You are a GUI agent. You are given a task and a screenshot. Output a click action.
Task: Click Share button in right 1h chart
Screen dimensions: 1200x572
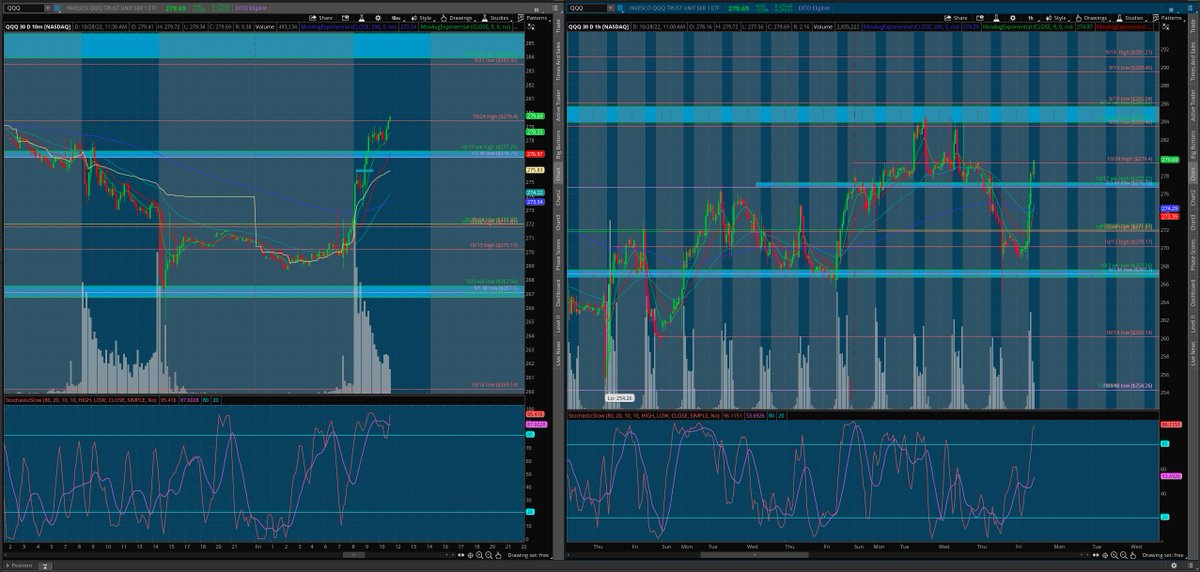coord(956,17)
